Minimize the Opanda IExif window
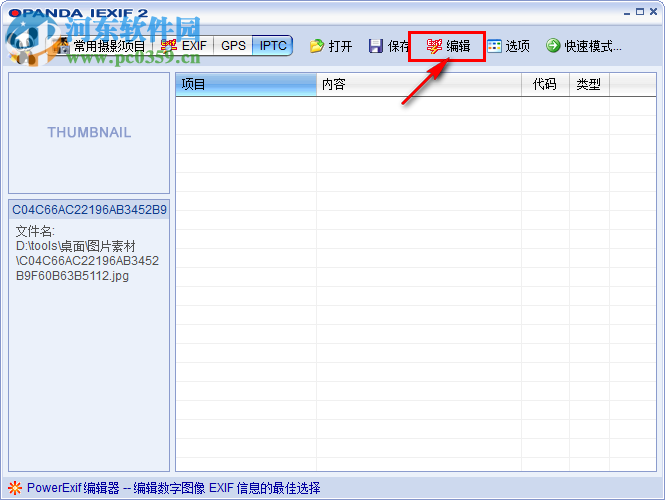This screenshot has width=665, height=500. click(627, 12)
